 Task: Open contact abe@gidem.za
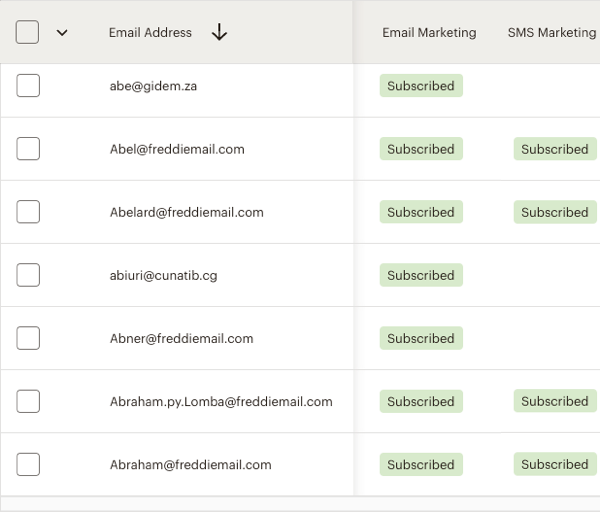tap(153, 86)
